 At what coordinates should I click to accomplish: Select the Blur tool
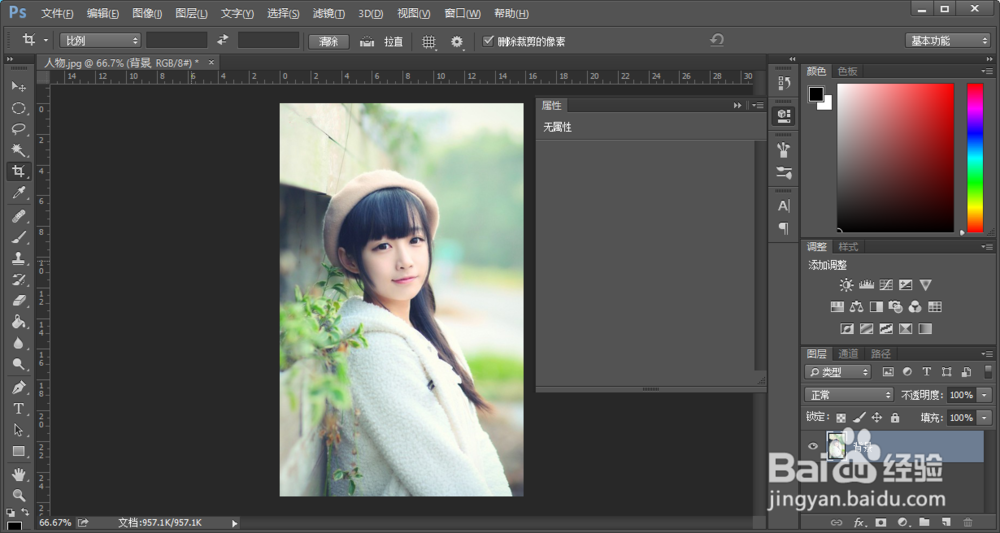[18, 343]
